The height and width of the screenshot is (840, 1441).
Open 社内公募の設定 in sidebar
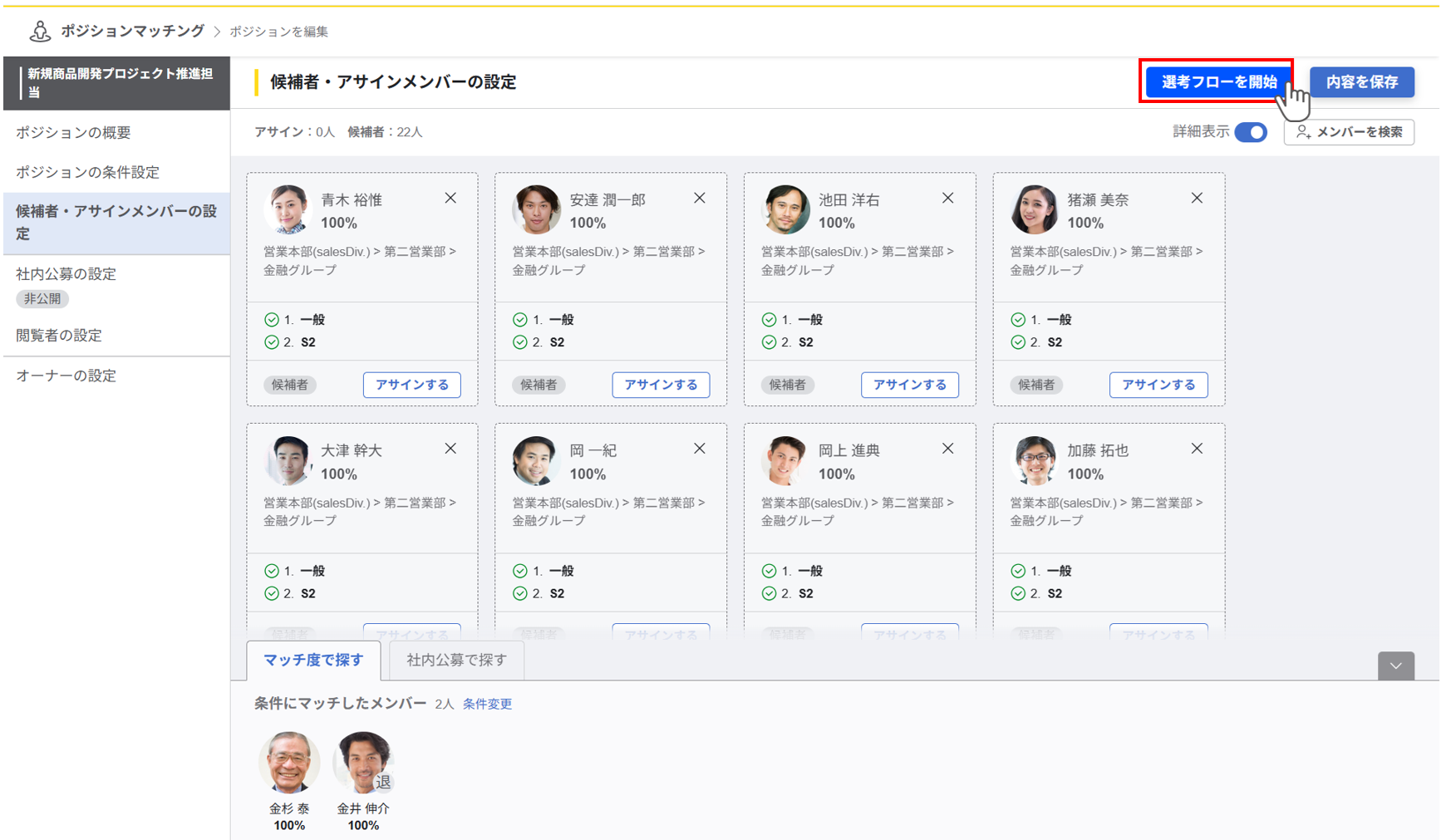pyautogui.click(x=66, y=274)
